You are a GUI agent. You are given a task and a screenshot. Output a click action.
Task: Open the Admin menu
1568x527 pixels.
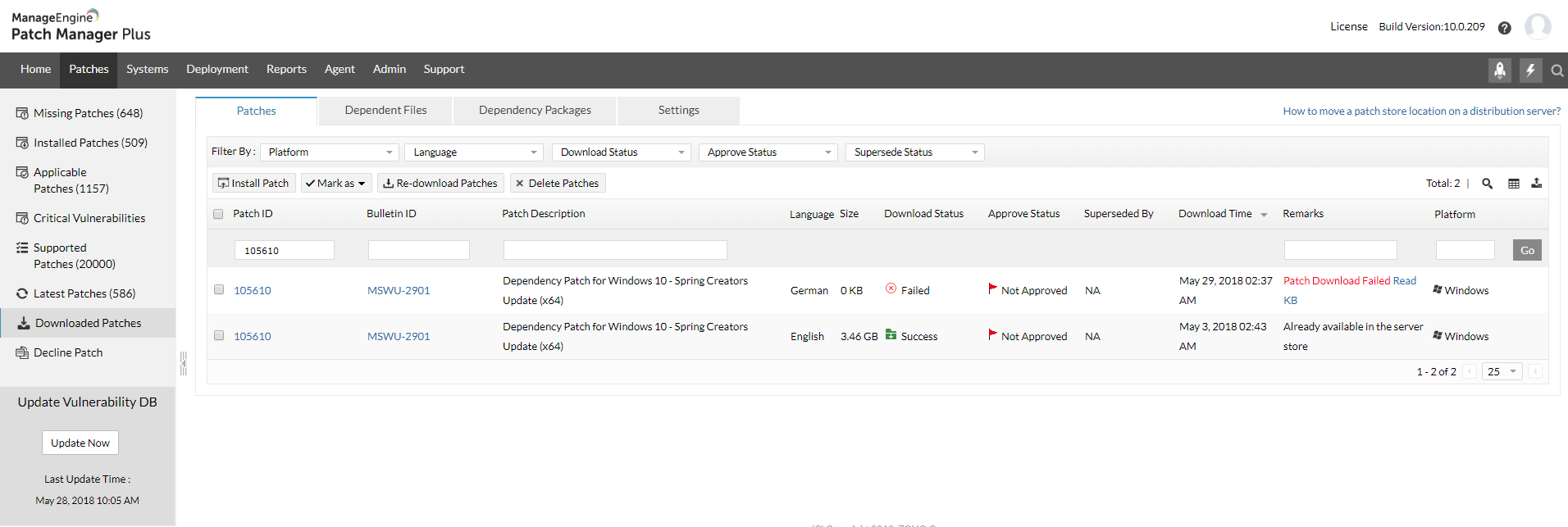coord(390,70)
